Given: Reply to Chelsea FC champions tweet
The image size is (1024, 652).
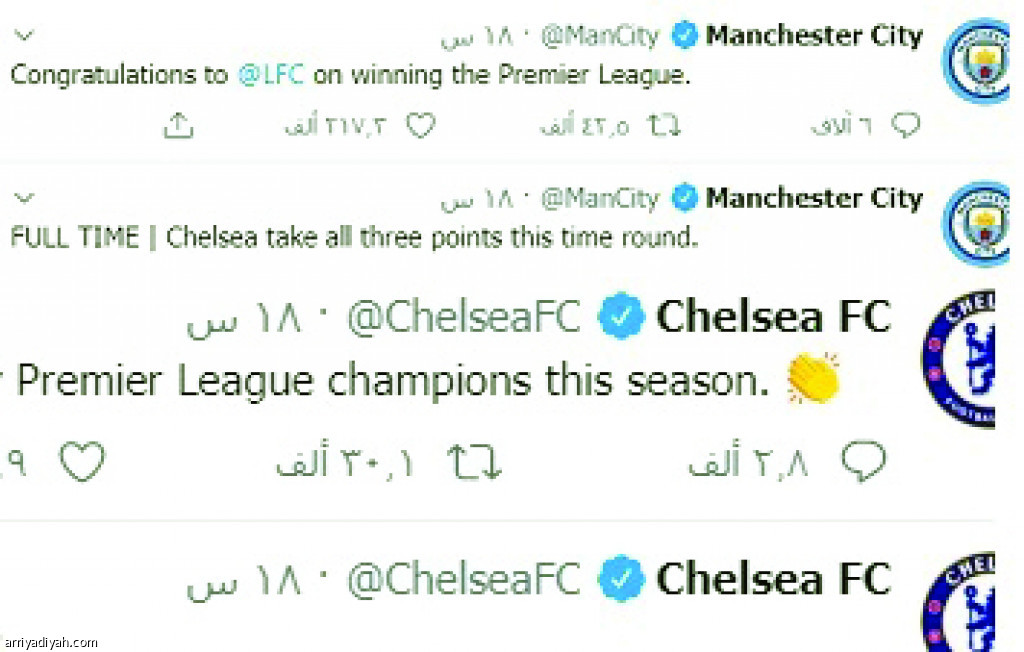Looking at the screenshot, I should [x=863, y=462].
